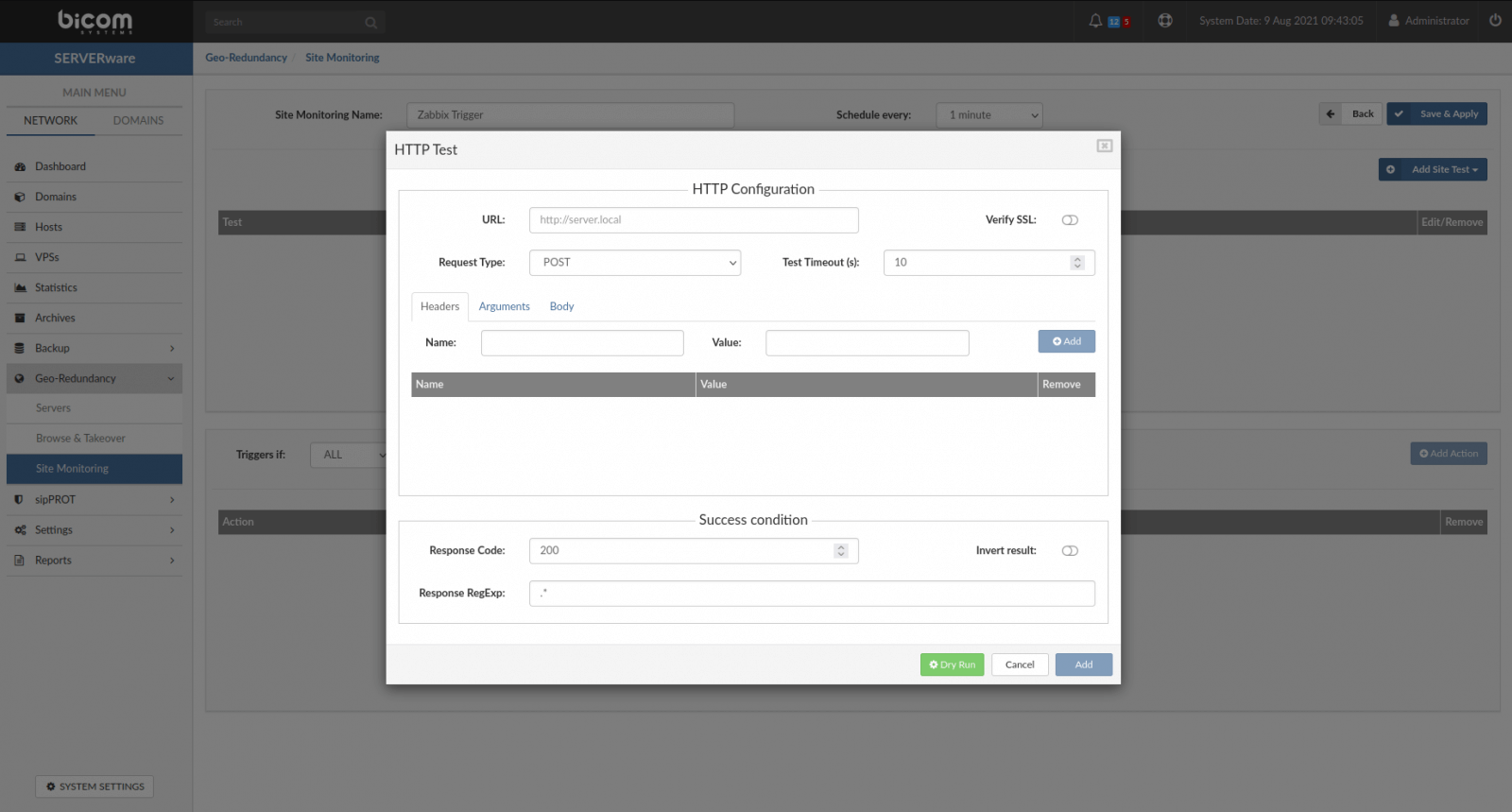
Task: Toggle the Verify SSL switch
Action: [1070, 220]
